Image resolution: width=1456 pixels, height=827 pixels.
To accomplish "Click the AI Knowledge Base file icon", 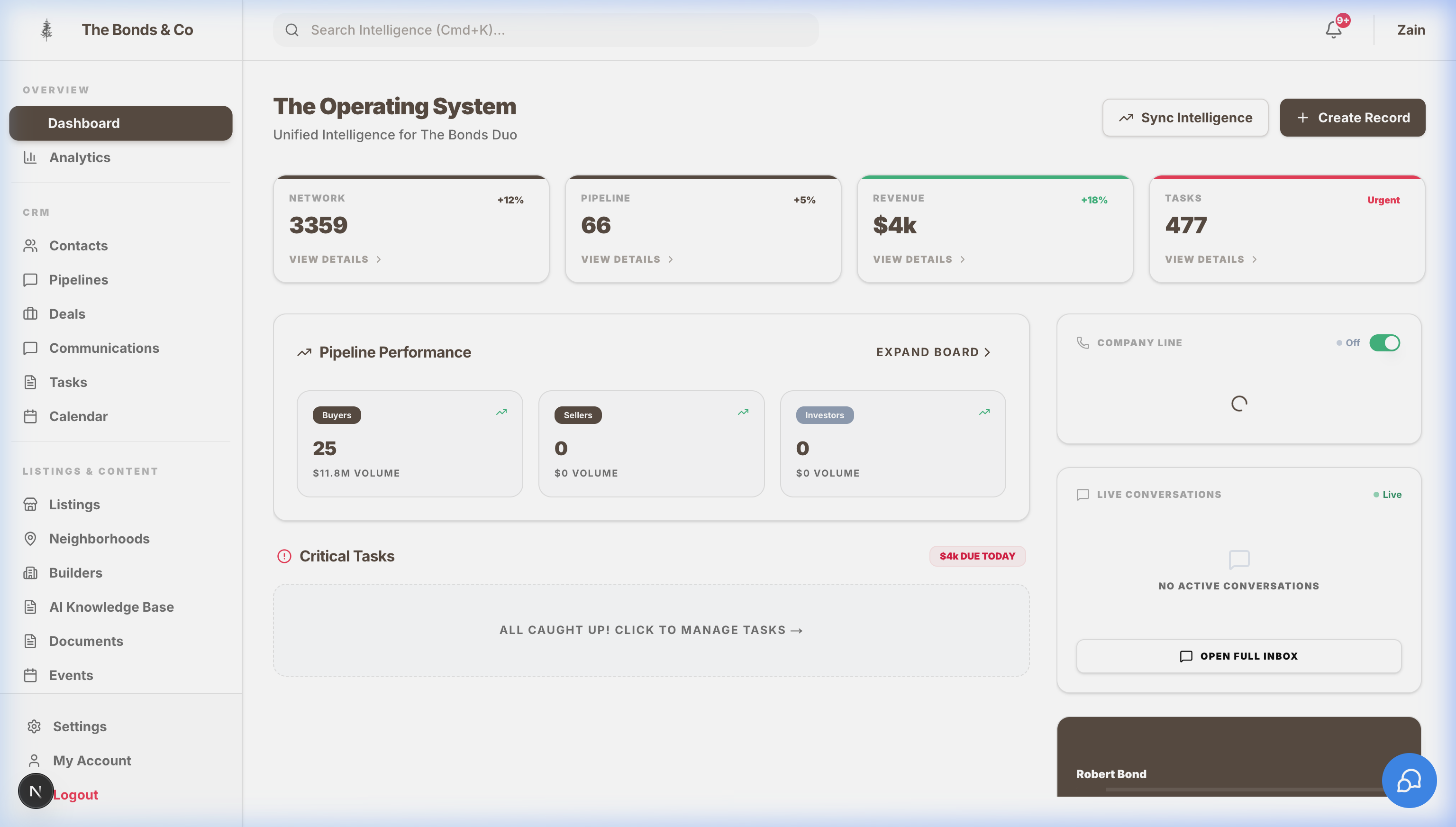I will [30, 606].
